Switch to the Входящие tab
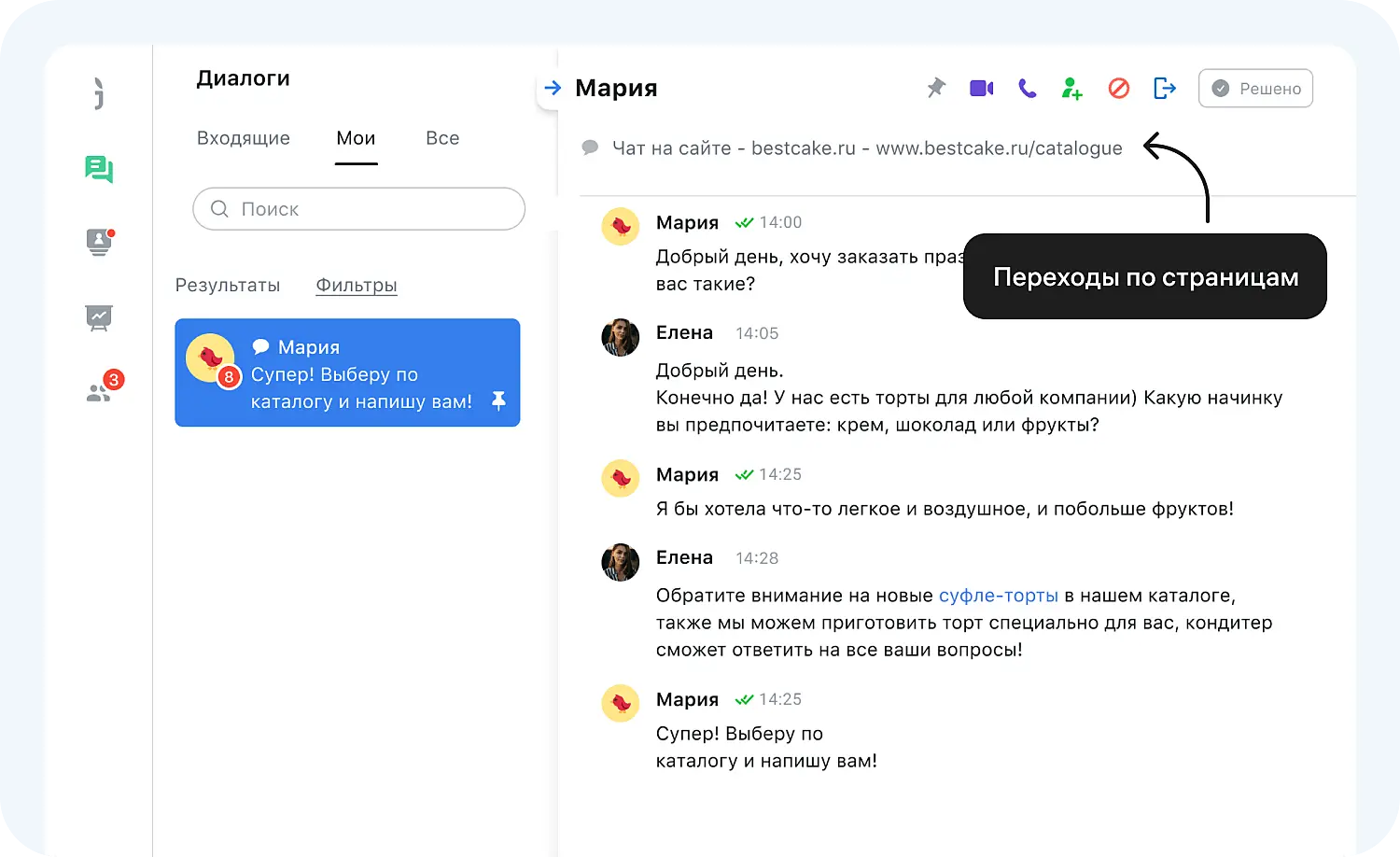This screenshot has height=857, width=1400. click(243, 137)
